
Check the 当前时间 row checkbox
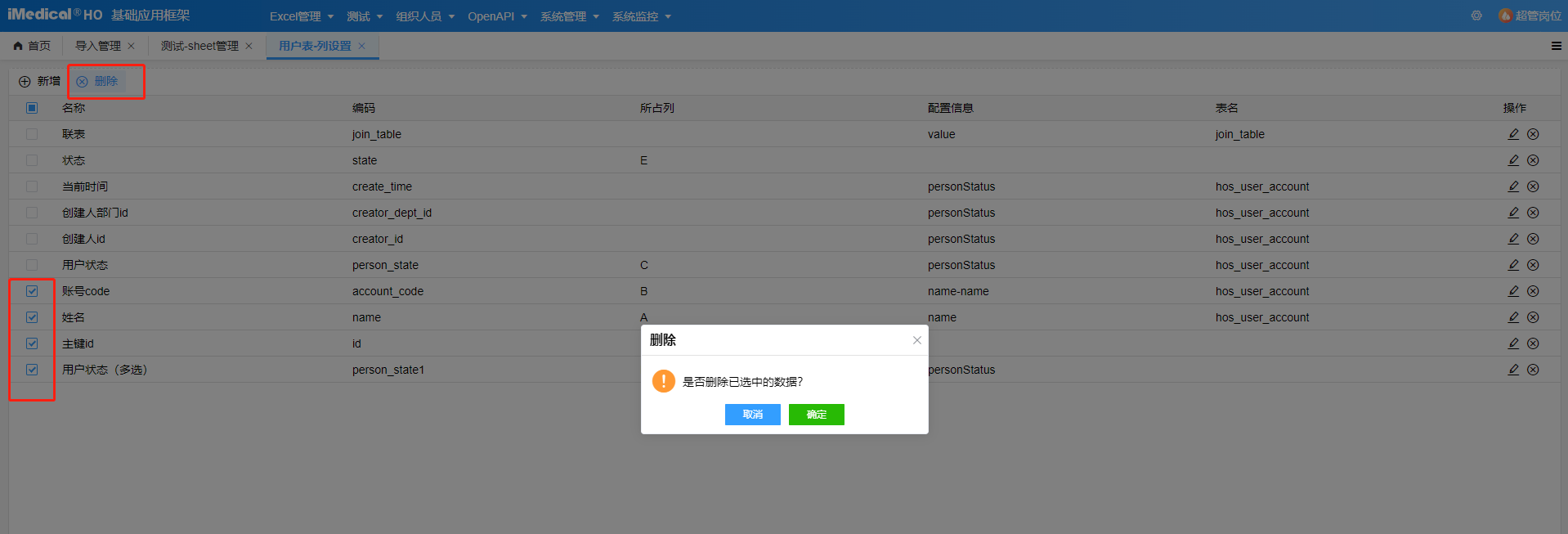(x=32, y=186)
